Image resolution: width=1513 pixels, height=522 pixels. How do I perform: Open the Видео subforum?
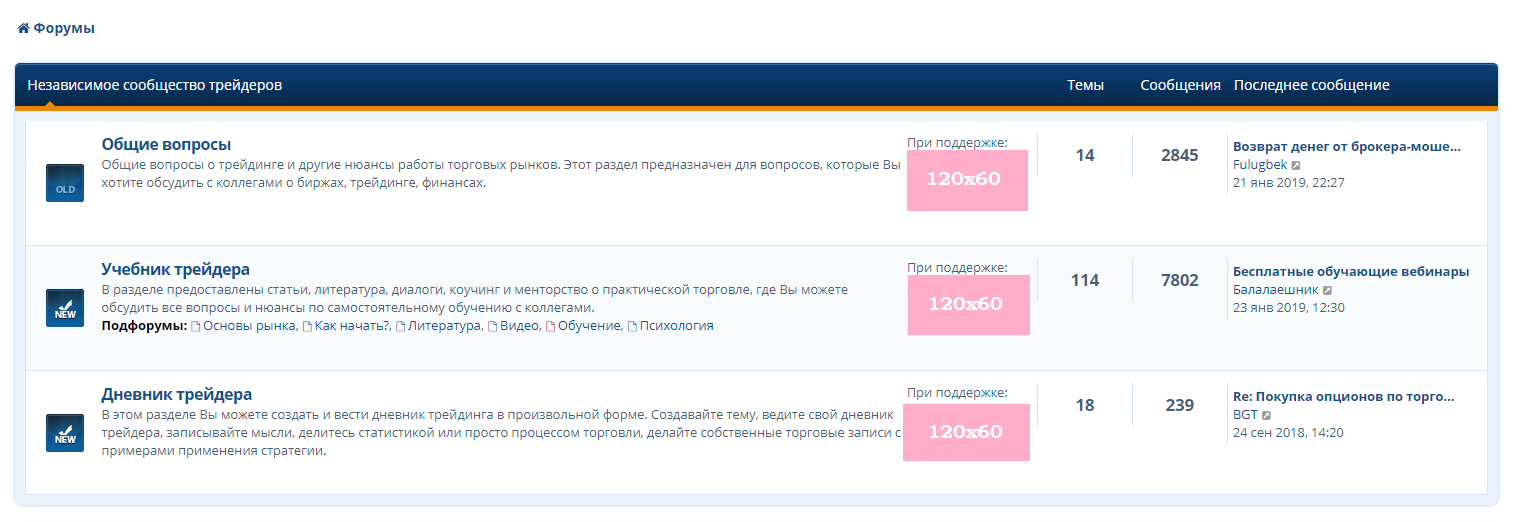519,326
